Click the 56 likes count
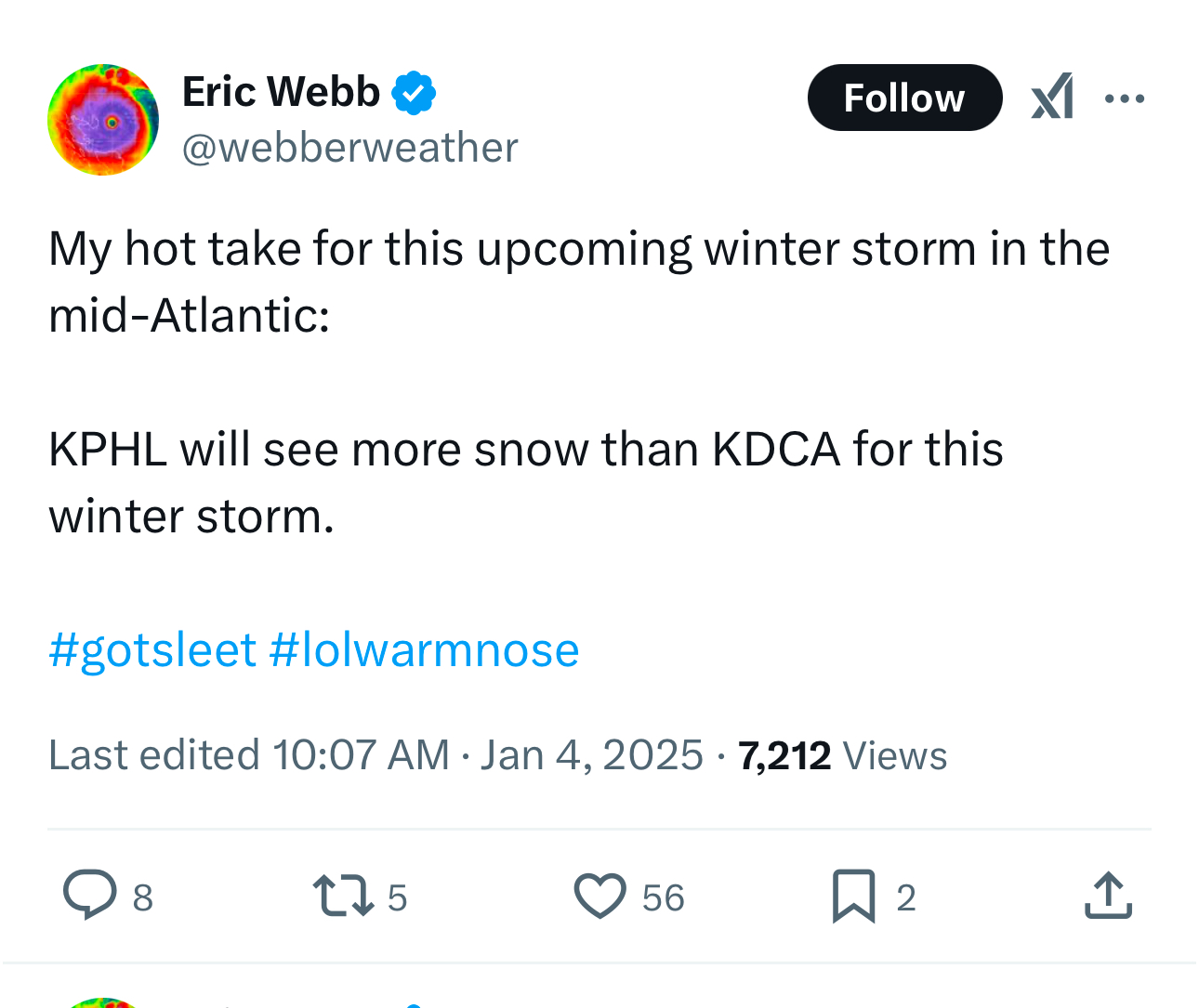The width and height of the screenshot is (1199, 1008). [663, 898]
